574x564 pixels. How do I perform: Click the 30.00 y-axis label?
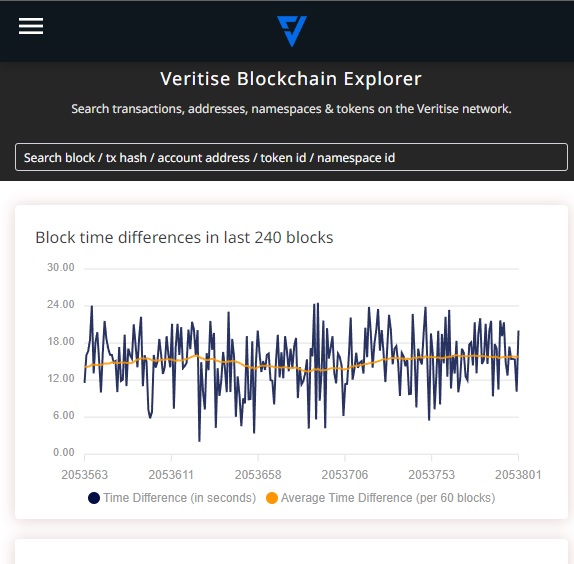[61, 268]
